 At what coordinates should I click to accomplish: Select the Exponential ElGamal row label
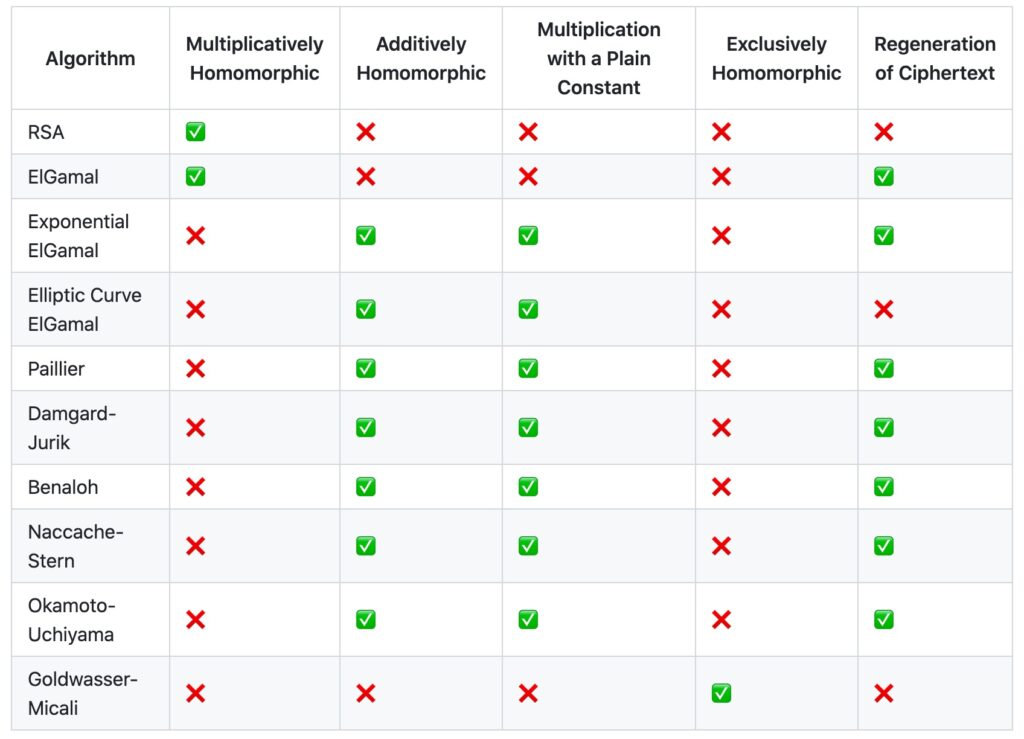point(78,236)
